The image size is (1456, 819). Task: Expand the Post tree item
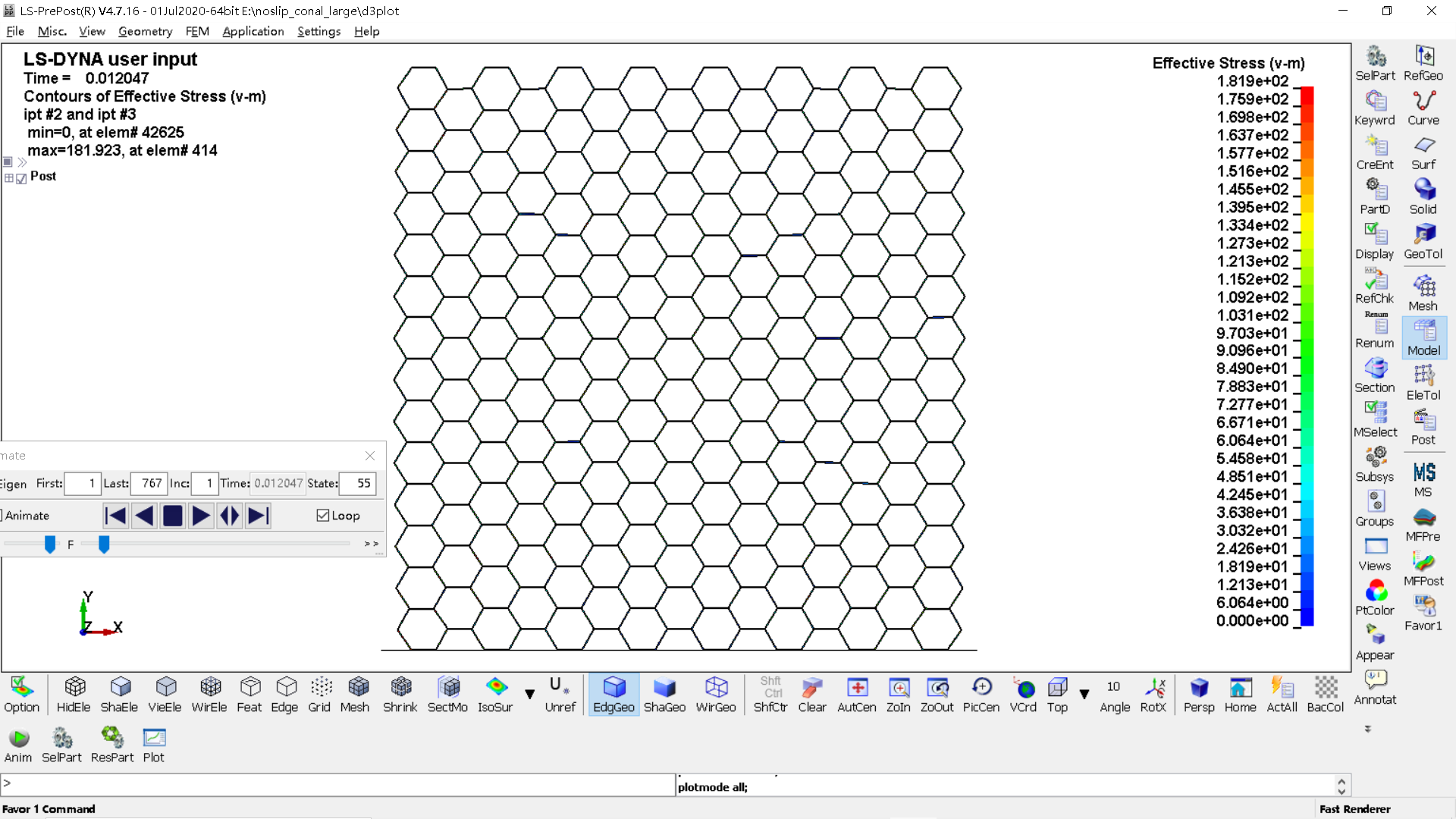9,176
